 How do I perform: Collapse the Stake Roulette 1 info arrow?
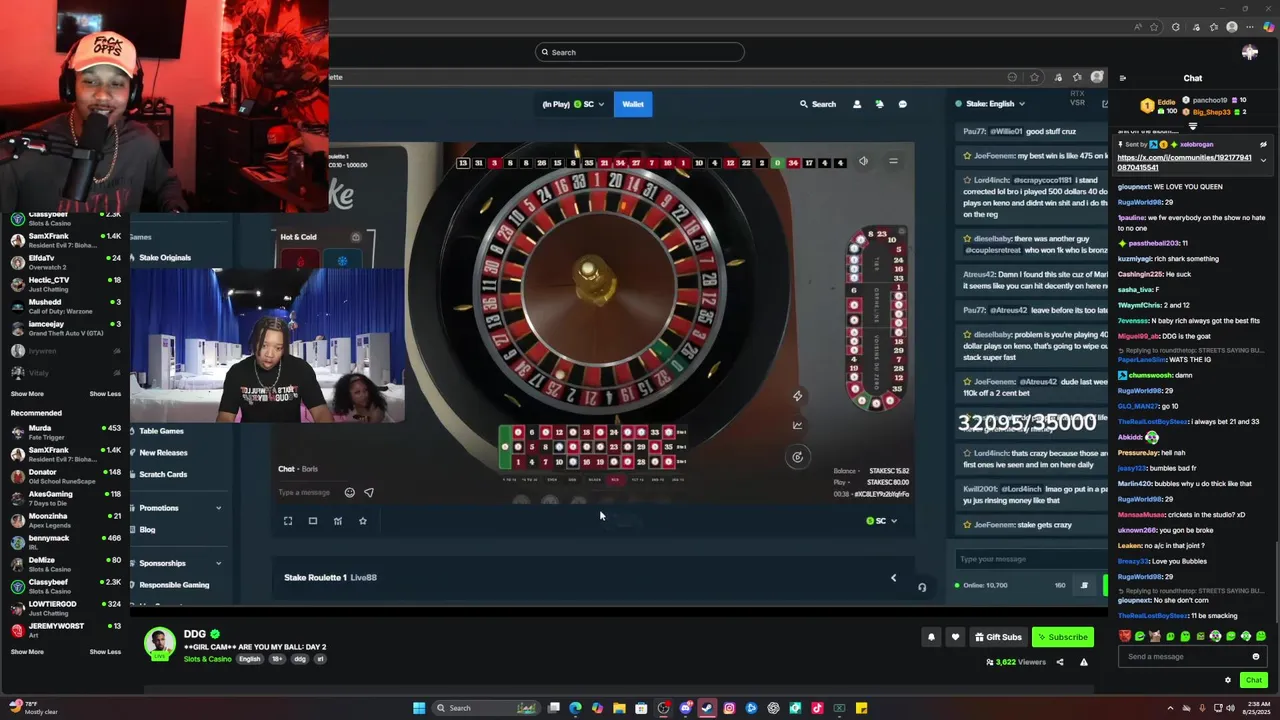tap(893, 577)
